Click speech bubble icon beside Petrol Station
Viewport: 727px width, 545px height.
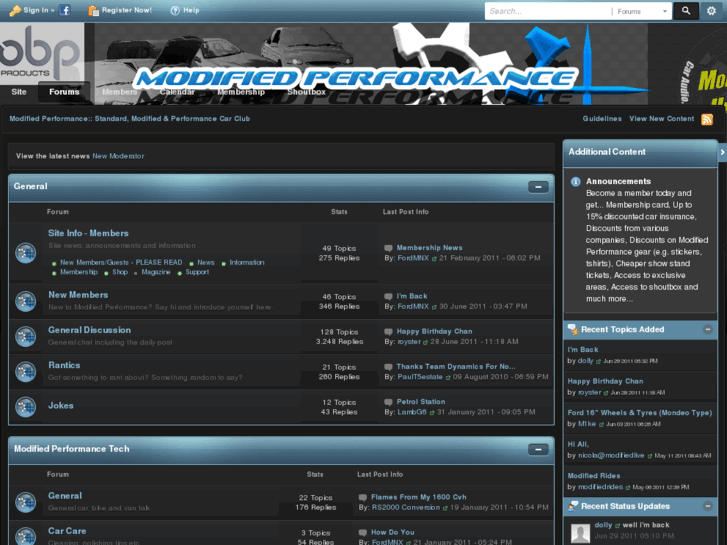pyautogui.click(x=388, y=402)
